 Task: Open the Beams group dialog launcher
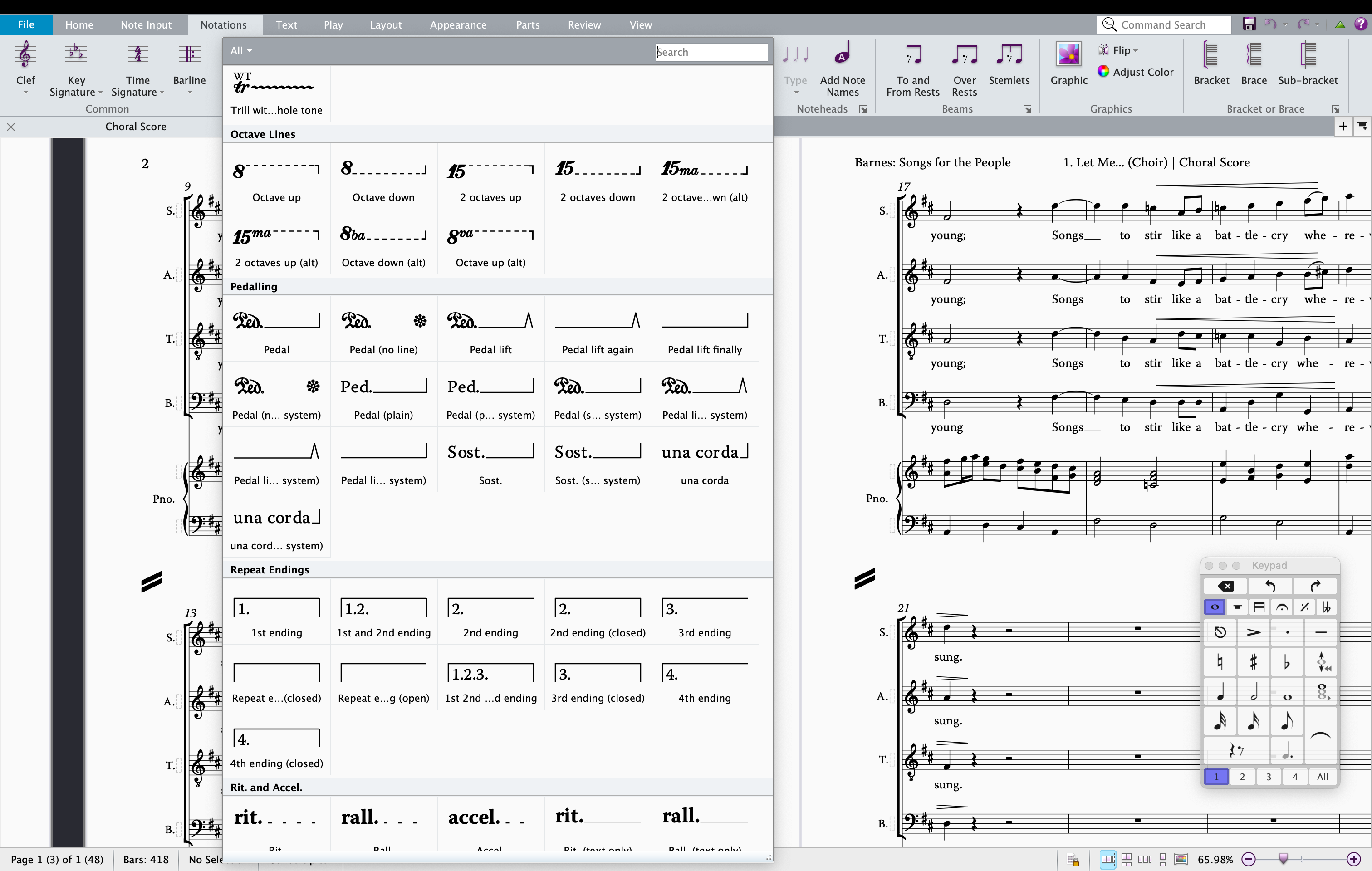pos(1027,109)
